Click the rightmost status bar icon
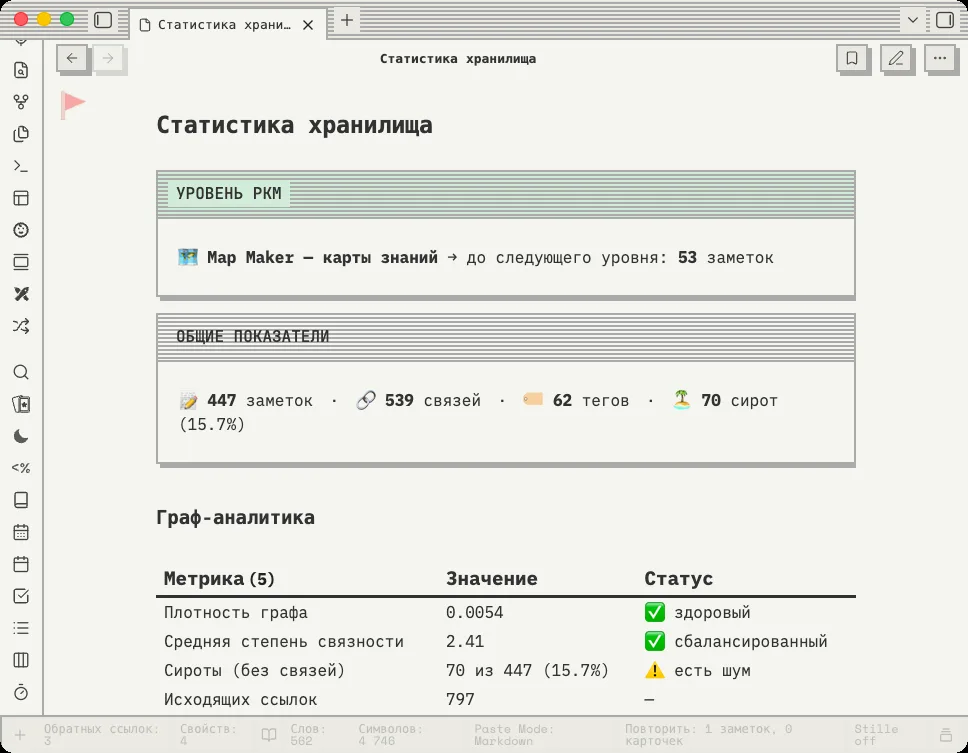The width and height of the screenshot is (968, 753). click(x=945, y=734)
